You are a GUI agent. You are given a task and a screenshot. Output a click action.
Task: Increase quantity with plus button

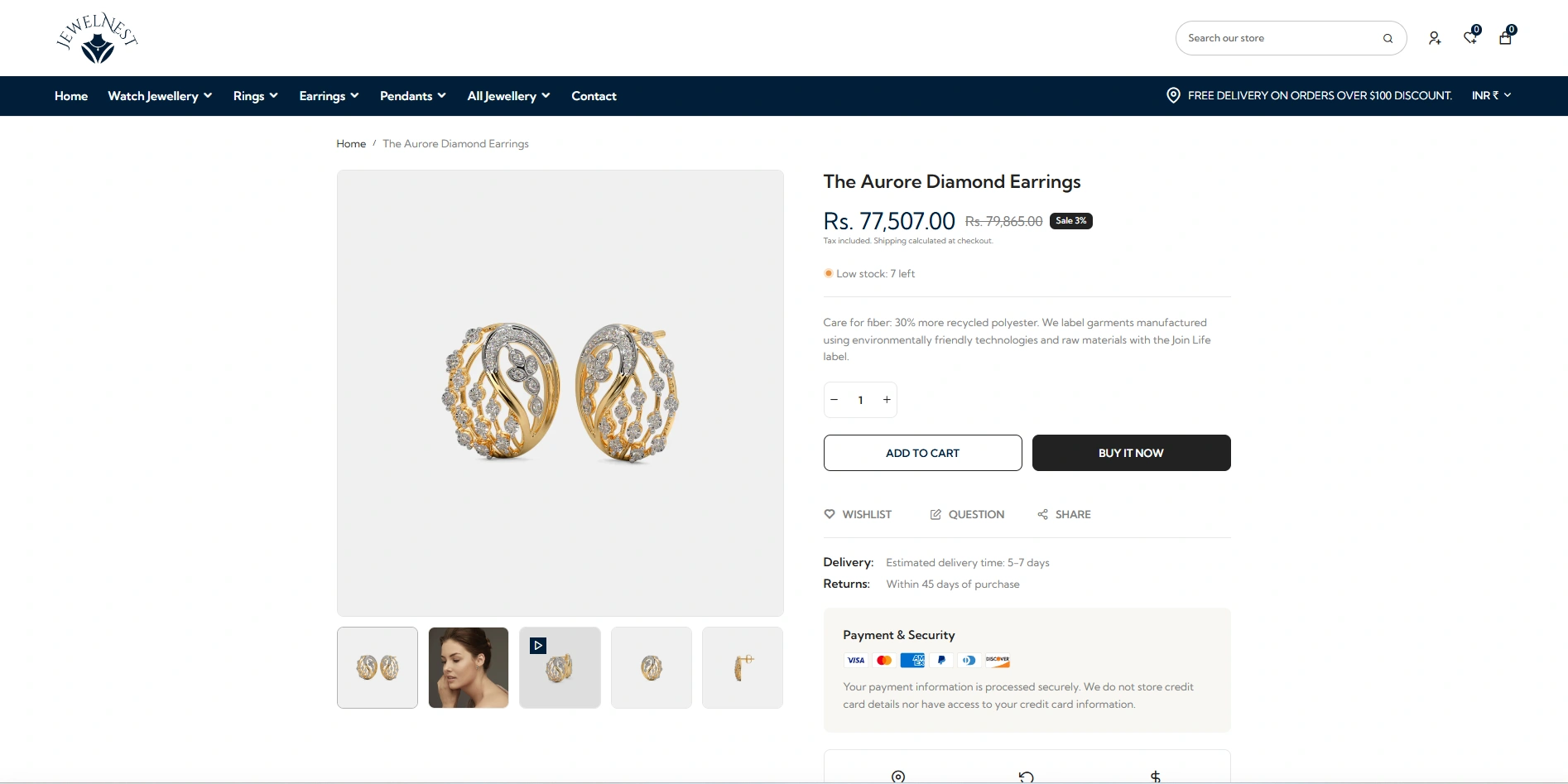pyautogui.click(x=887, y=400)
